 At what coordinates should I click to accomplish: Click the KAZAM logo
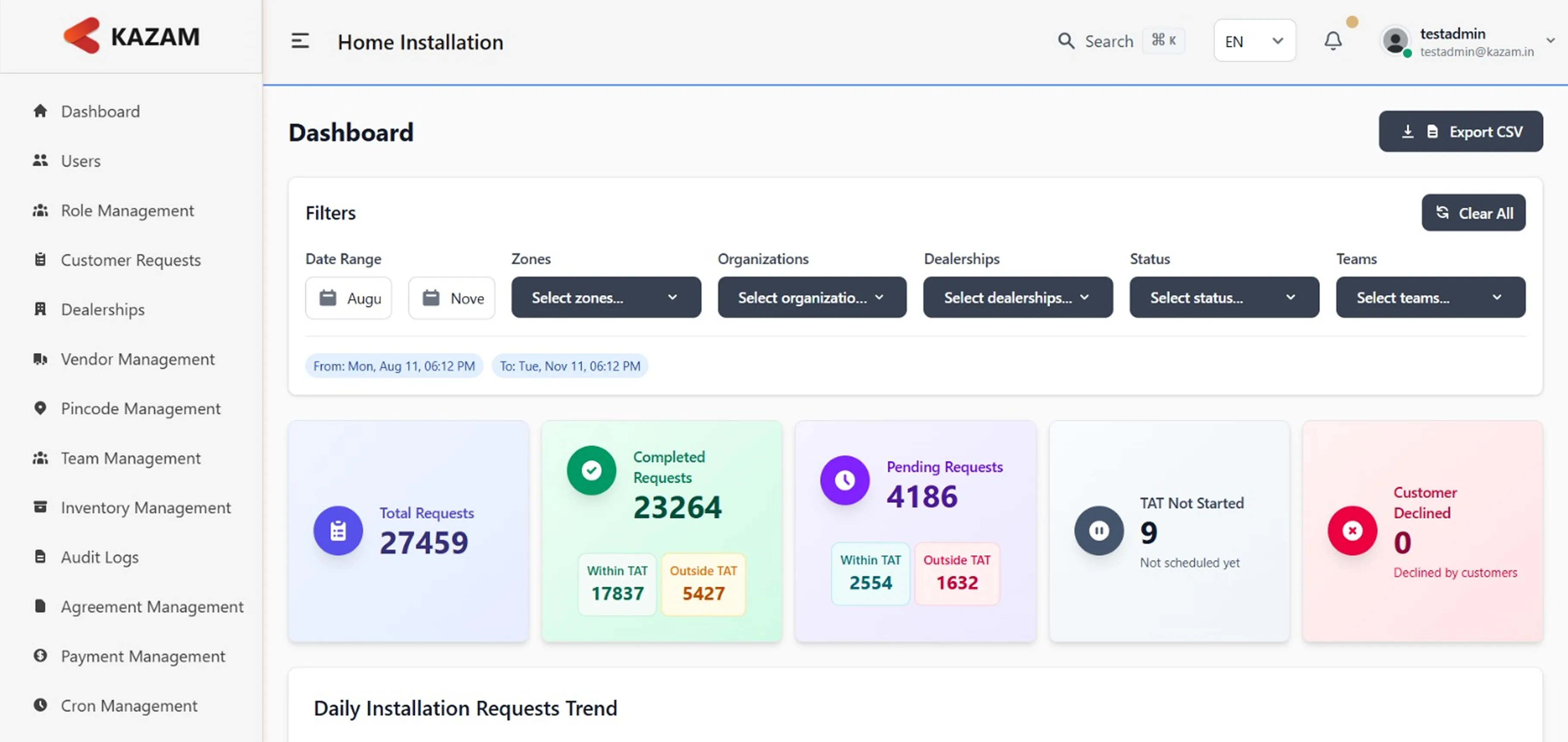click(132, 37)
